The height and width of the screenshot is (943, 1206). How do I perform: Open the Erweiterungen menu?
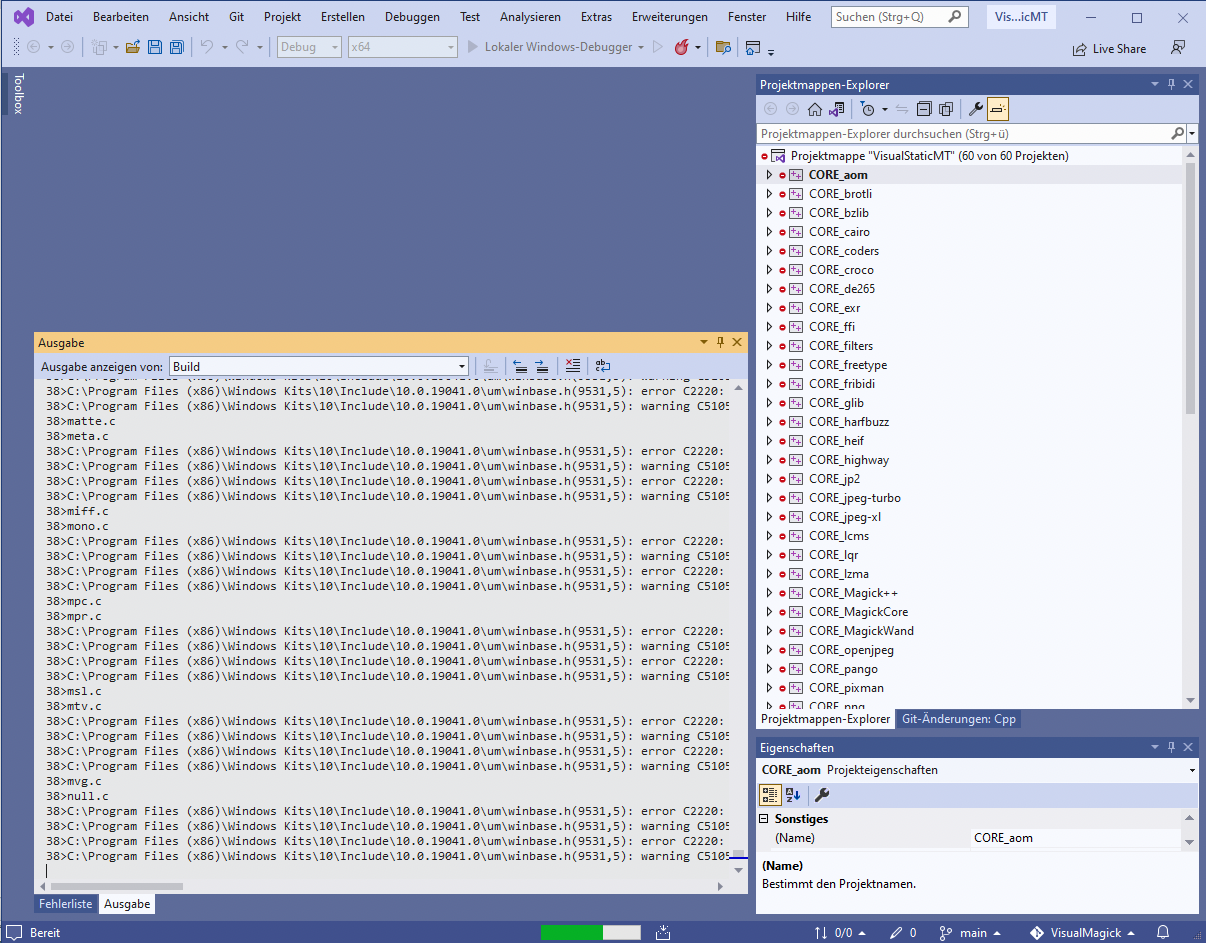coord(670,17)
